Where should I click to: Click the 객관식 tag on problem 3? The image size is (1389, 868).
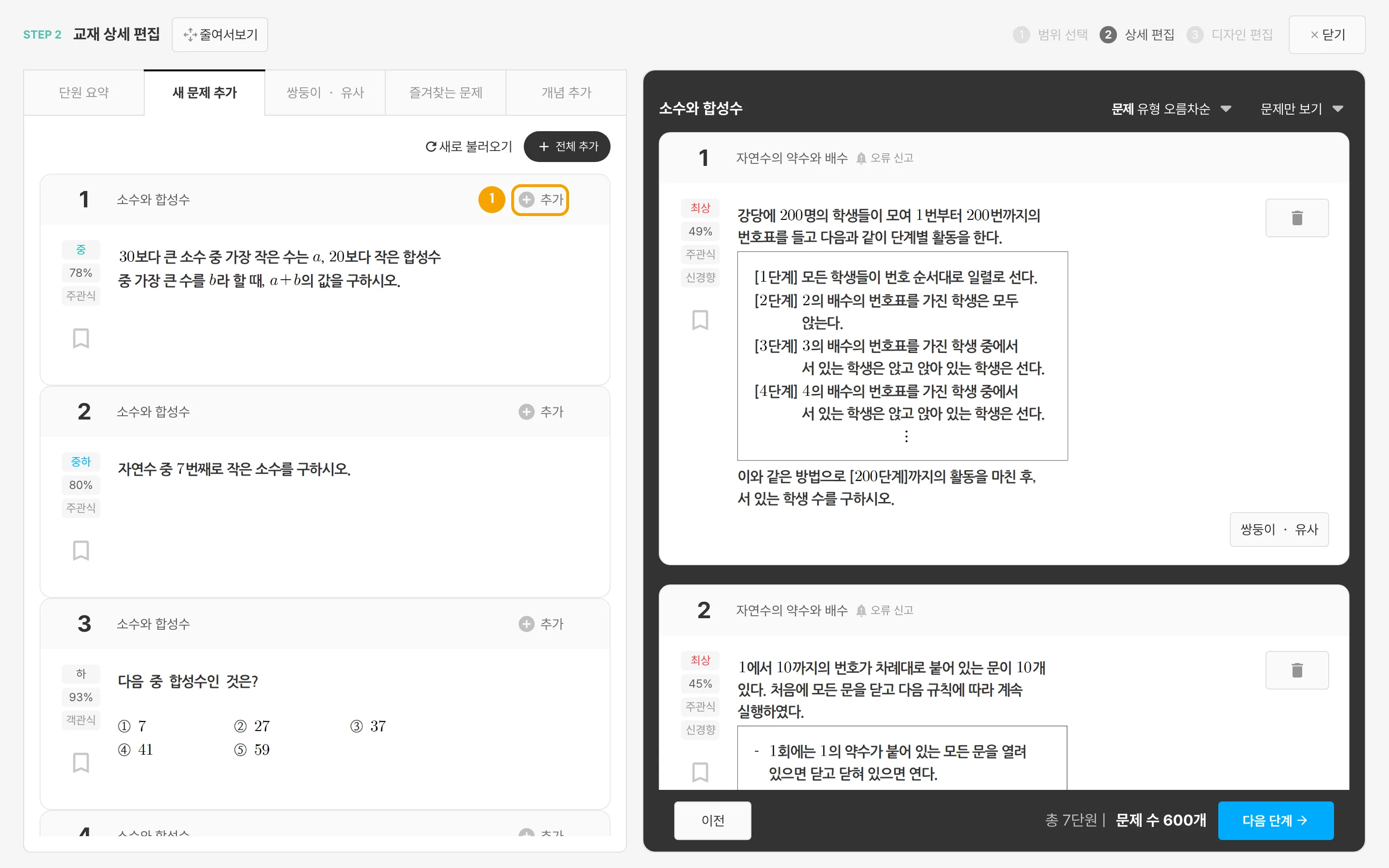[x=81, y=720]
